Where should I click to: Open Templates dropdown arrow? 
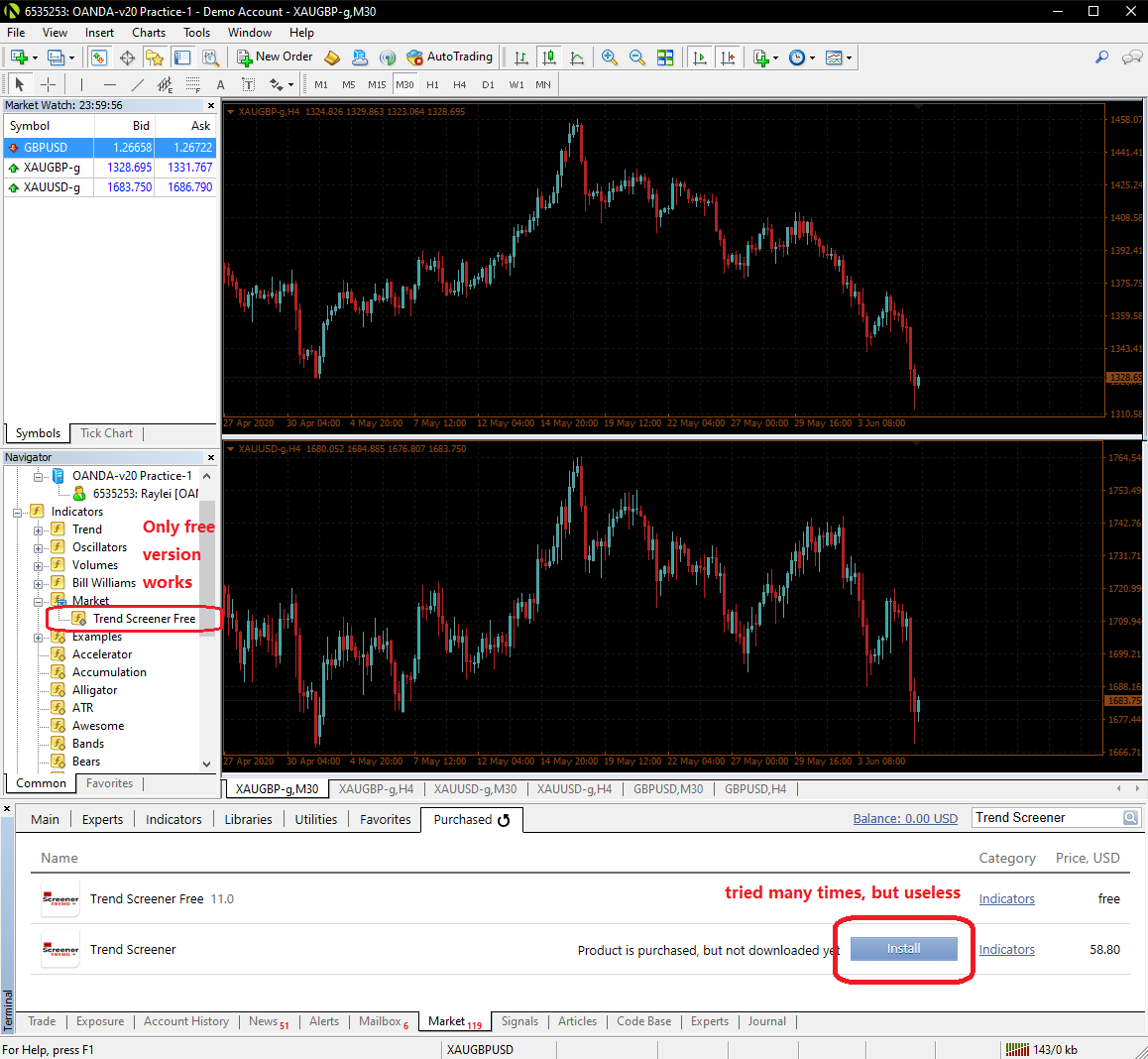(x=850, y=58)
